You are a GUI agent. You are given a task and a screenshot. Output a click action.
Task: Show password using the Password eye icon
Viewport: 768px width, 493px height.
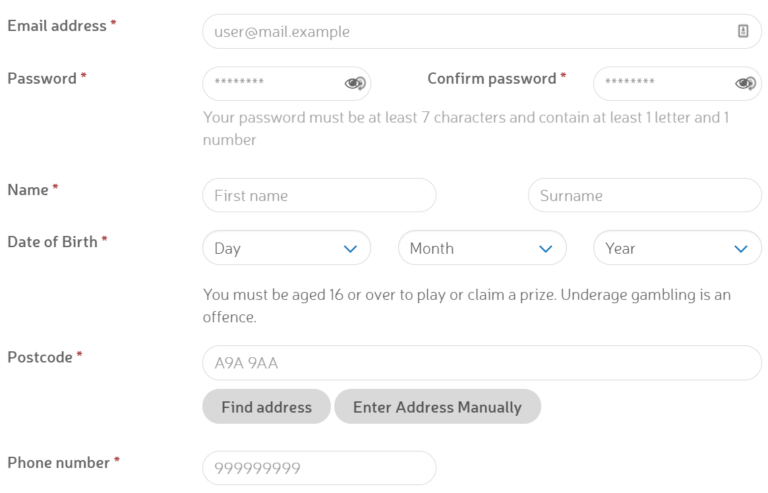(355, 84)
